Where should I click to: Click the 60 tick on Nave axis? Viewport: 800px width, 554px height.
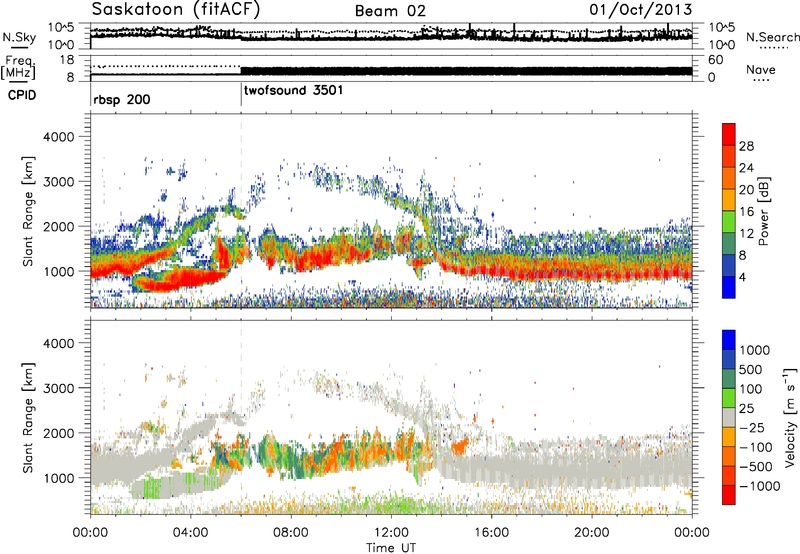point(716,60)
